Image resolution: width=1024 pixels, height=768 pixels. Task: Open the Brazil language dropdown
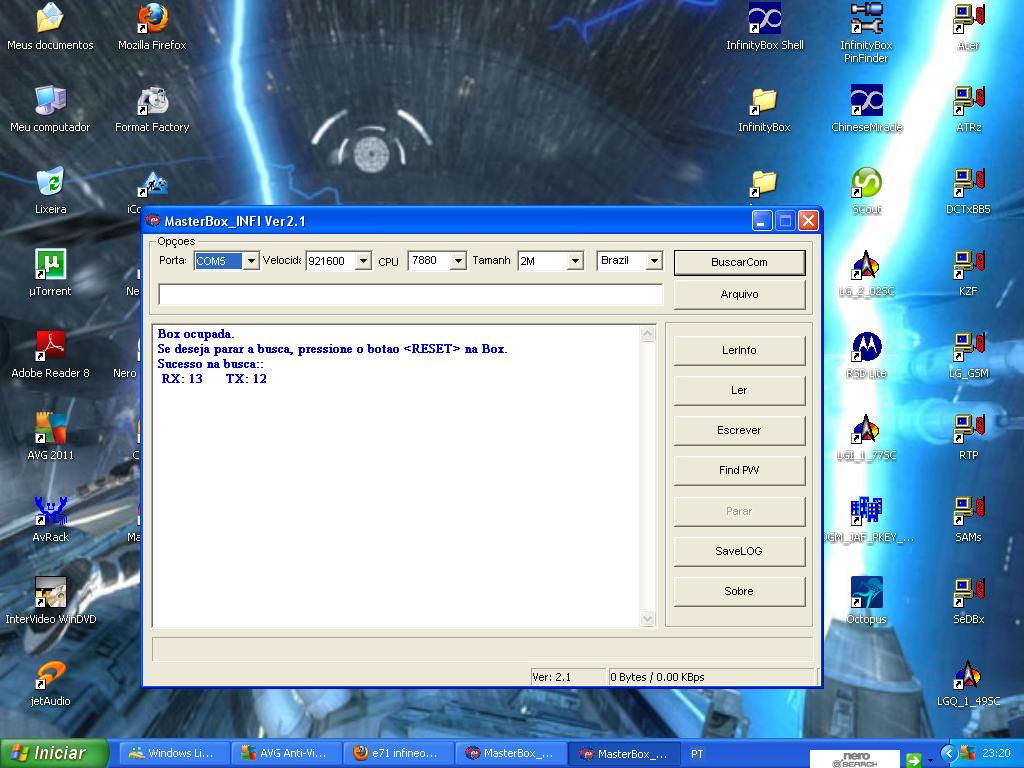pyautogui.click(x=654, y=261)
